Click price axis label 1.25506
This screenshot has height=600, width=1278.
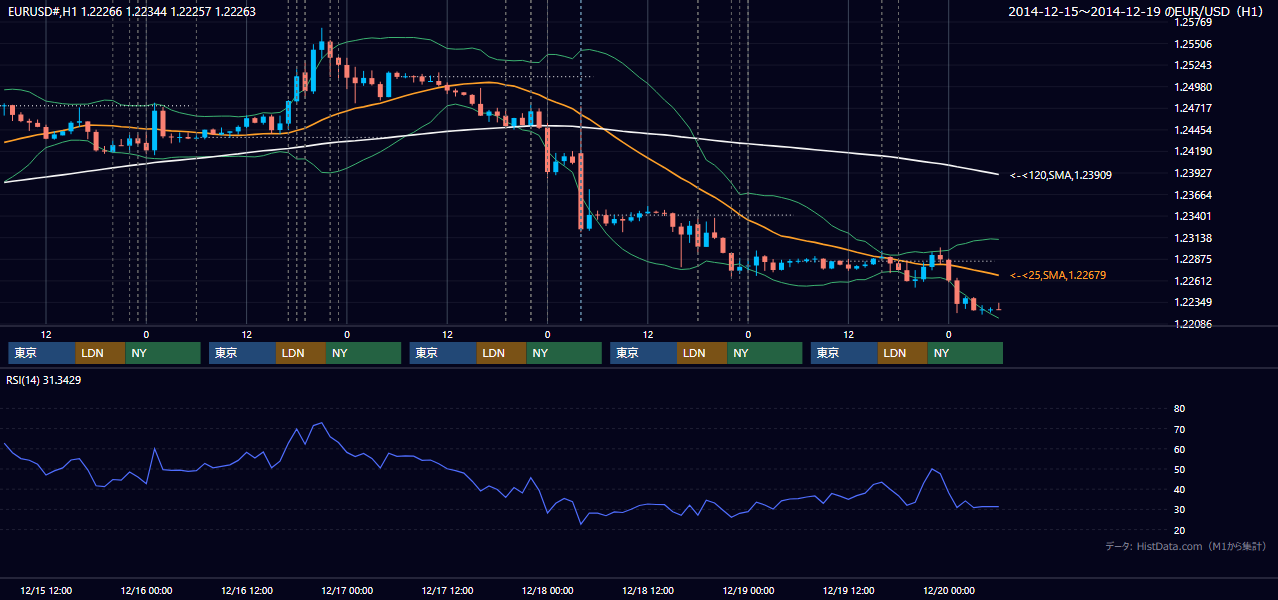point(1193,44)
